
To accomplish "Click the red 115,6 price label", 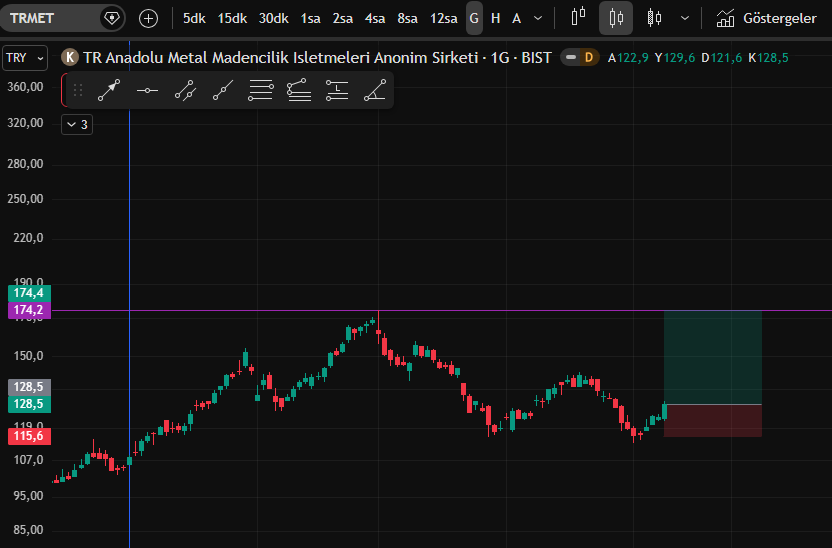I will pos(29,436).
